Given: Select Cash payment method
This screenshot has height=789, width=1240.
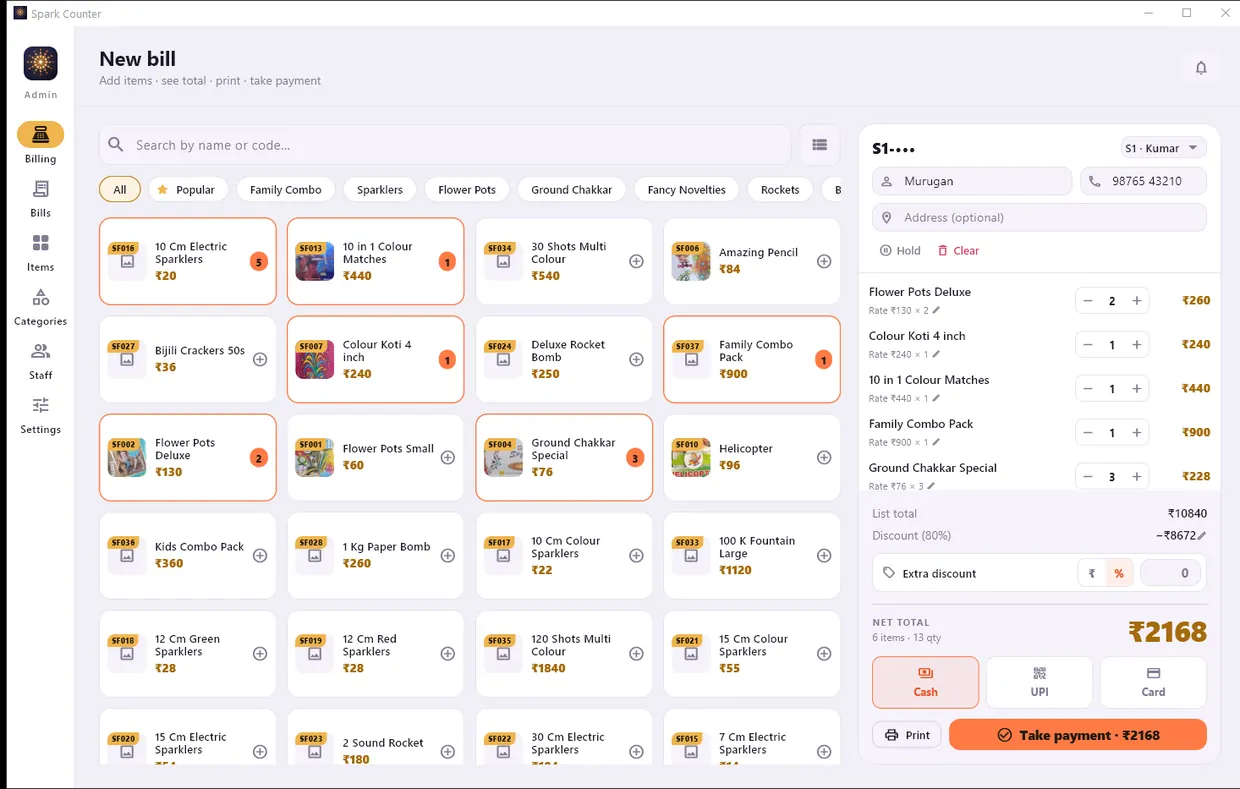Looking at the screenshot, I should tap(926, 682).
